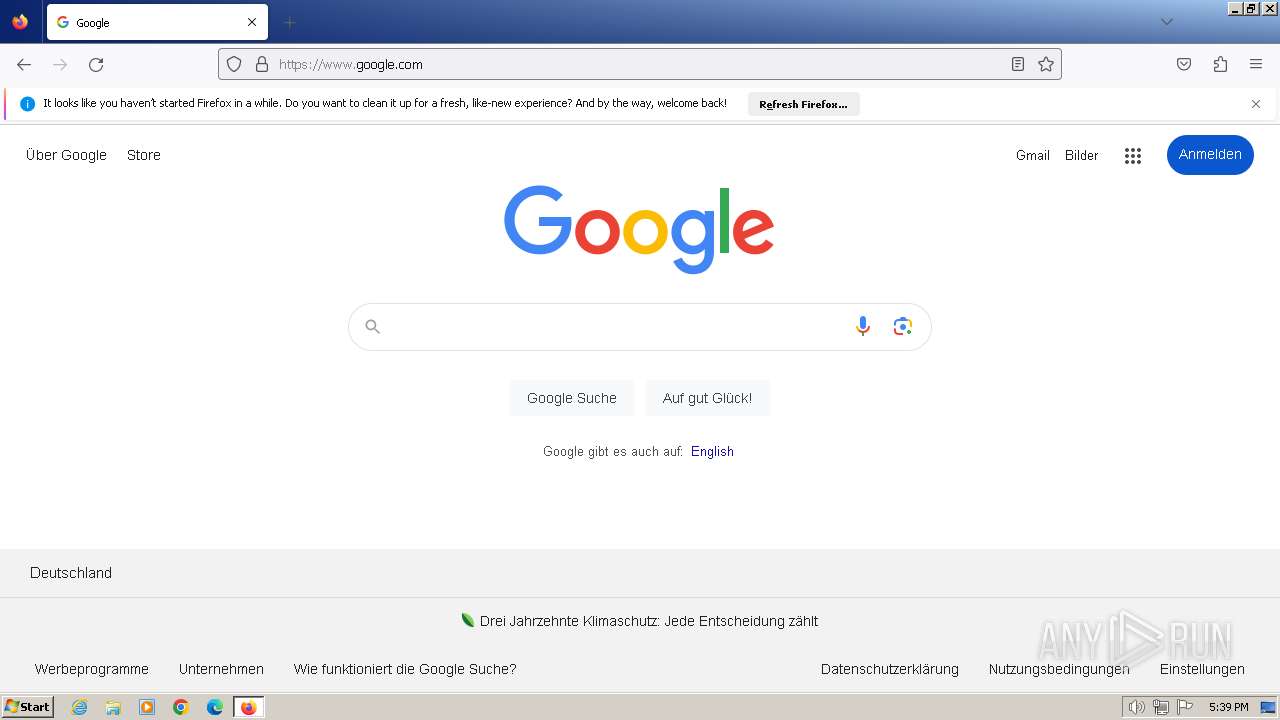
Task: Open the Klimaschutz climate message link
Action: pos(649,621)
